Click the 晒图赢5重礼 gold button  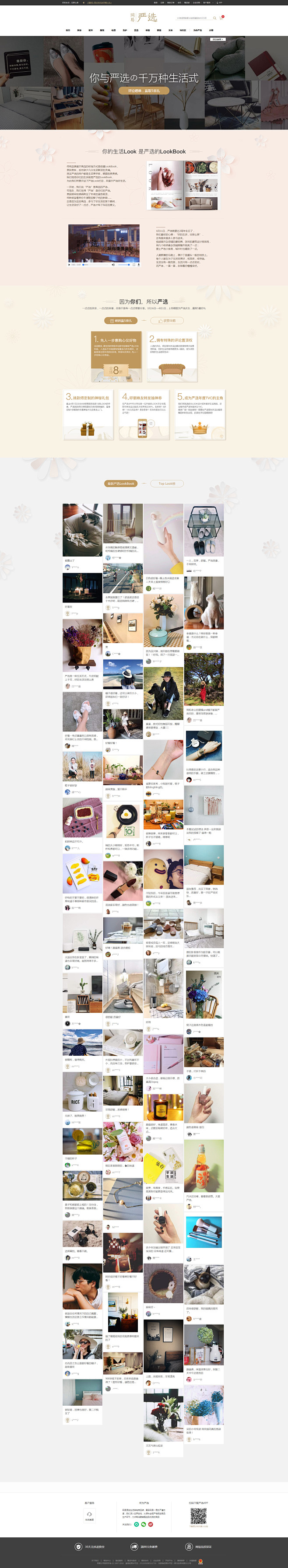tap(120, 320)
